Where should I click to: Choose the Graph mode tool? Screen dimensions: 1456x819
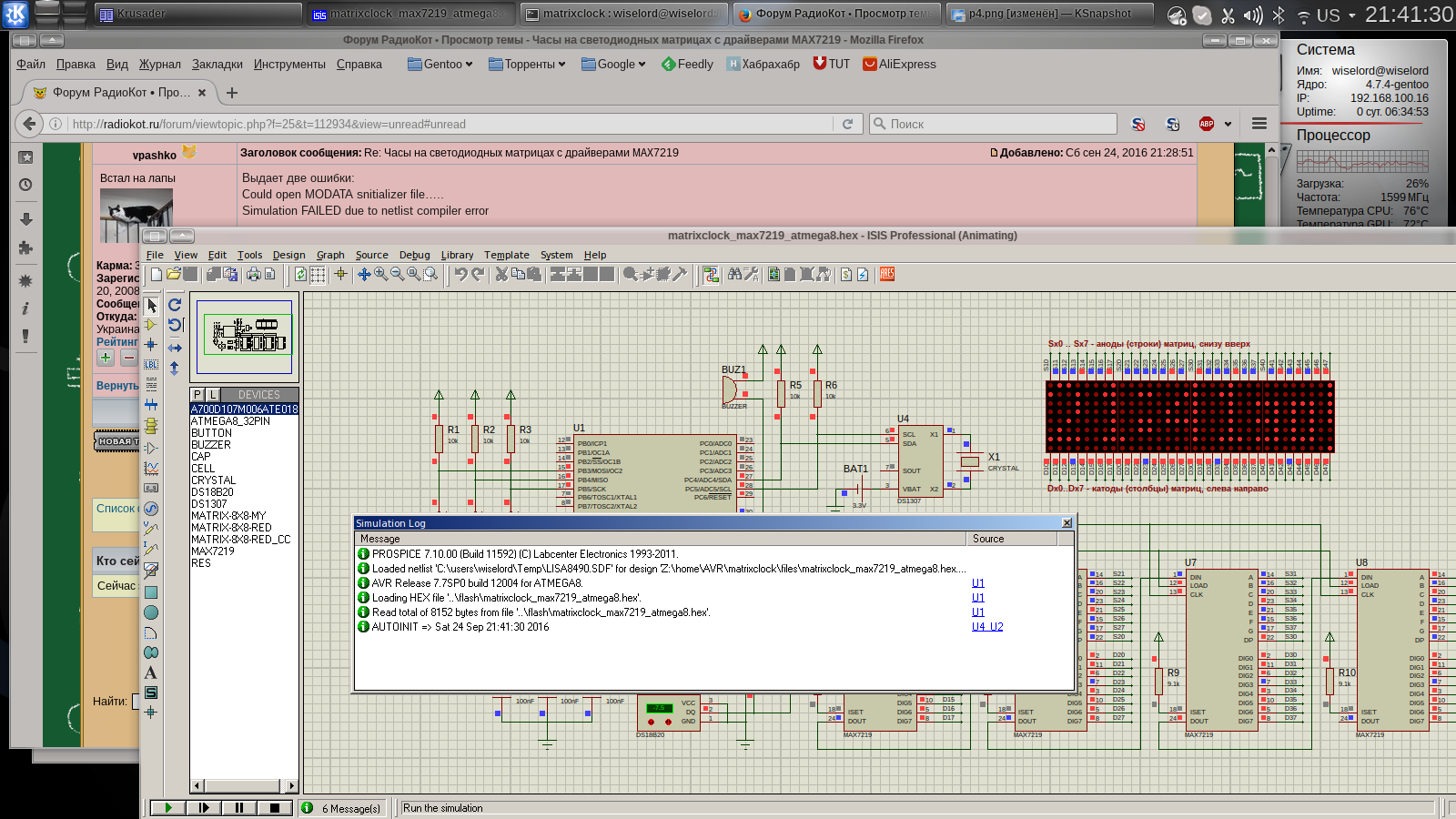[x=151, y=468]
